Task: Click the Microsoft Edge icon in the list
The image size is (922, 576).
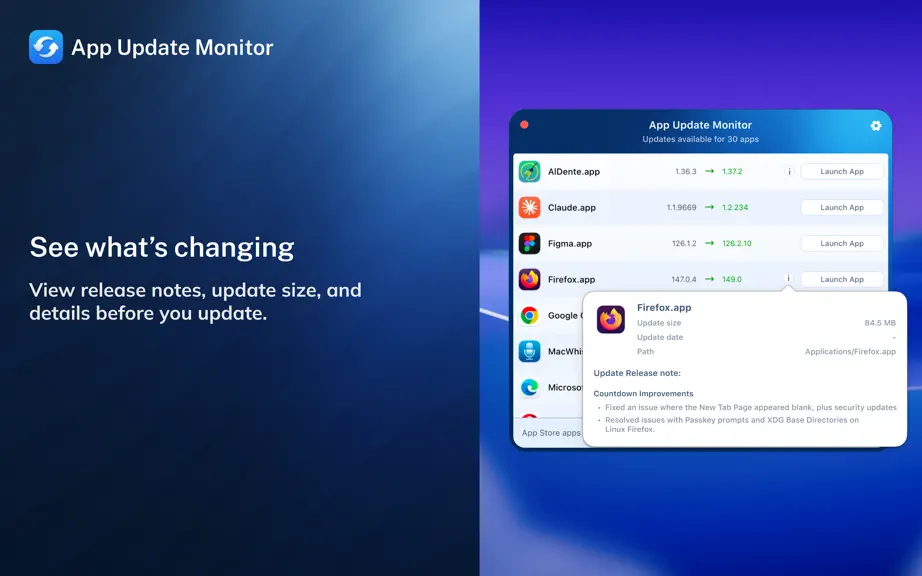Action: click(x=529, y=387)
